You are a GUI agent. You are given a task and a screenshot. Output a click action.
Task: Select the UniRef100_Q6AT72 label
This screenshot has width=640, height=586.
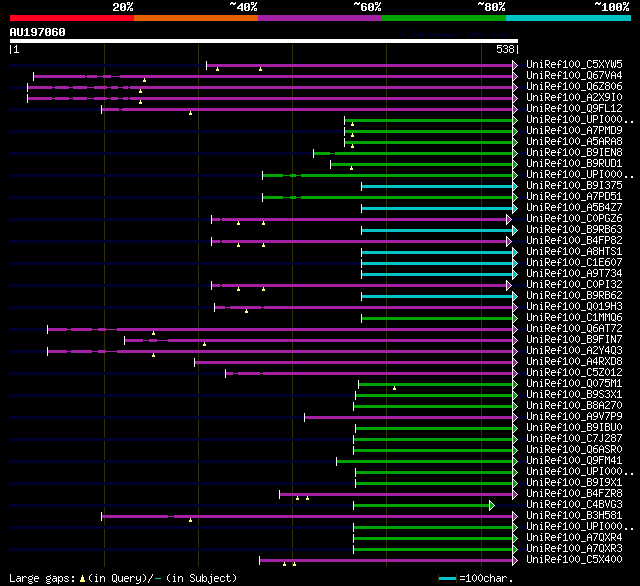(574, 329)
